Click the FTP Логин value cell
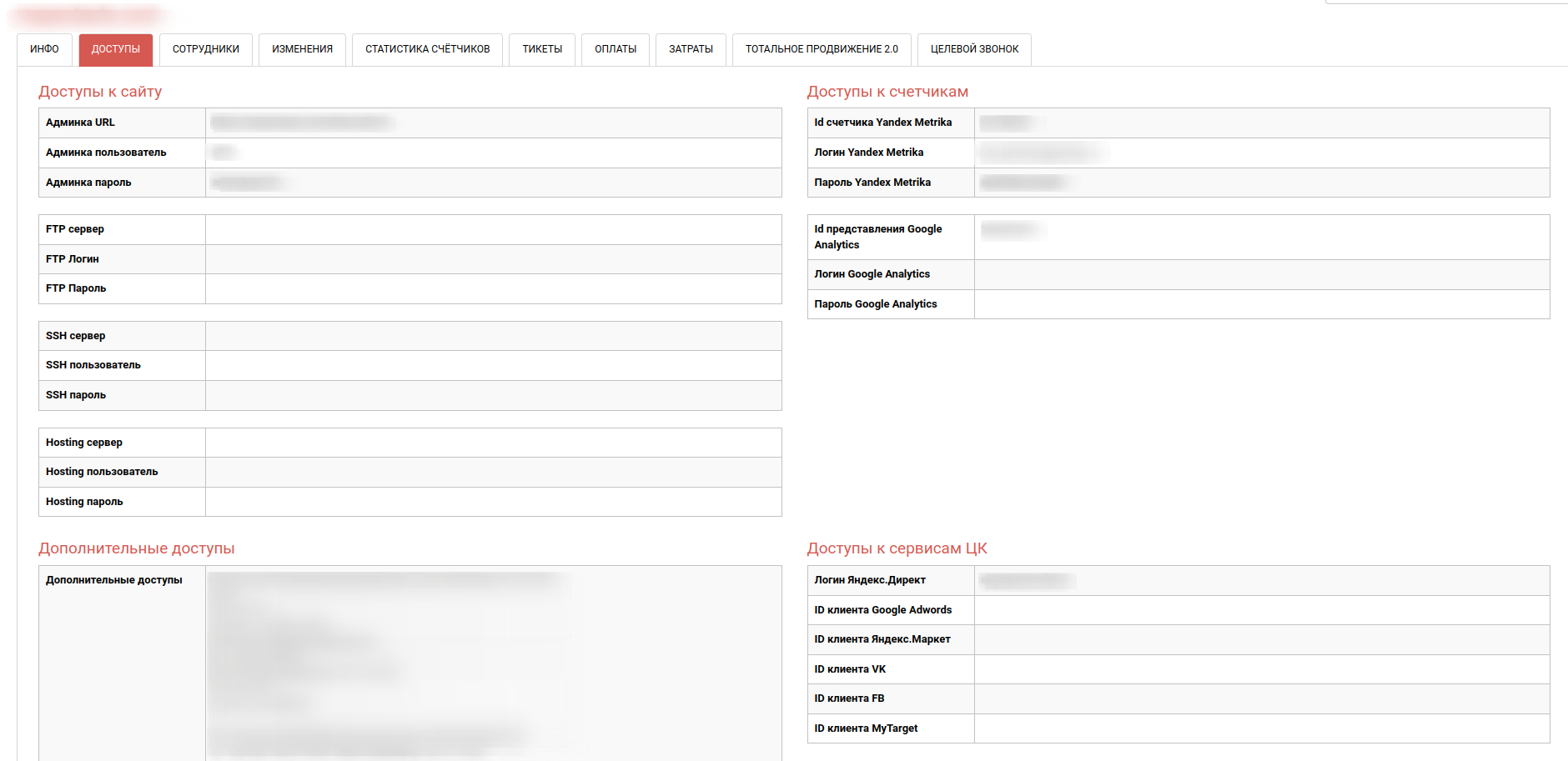 point(493,259)
